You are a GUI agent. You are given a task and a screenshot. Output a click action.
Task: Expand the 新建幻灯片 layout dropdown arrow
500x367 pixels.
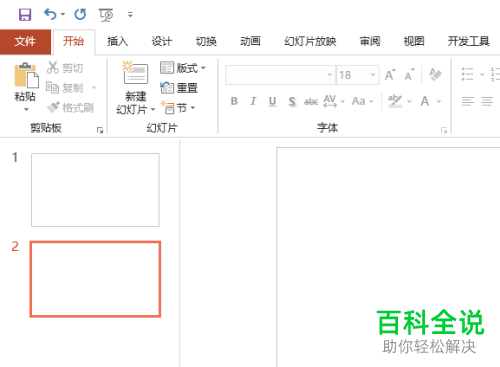pyautogui.click(x=153, y=109)
